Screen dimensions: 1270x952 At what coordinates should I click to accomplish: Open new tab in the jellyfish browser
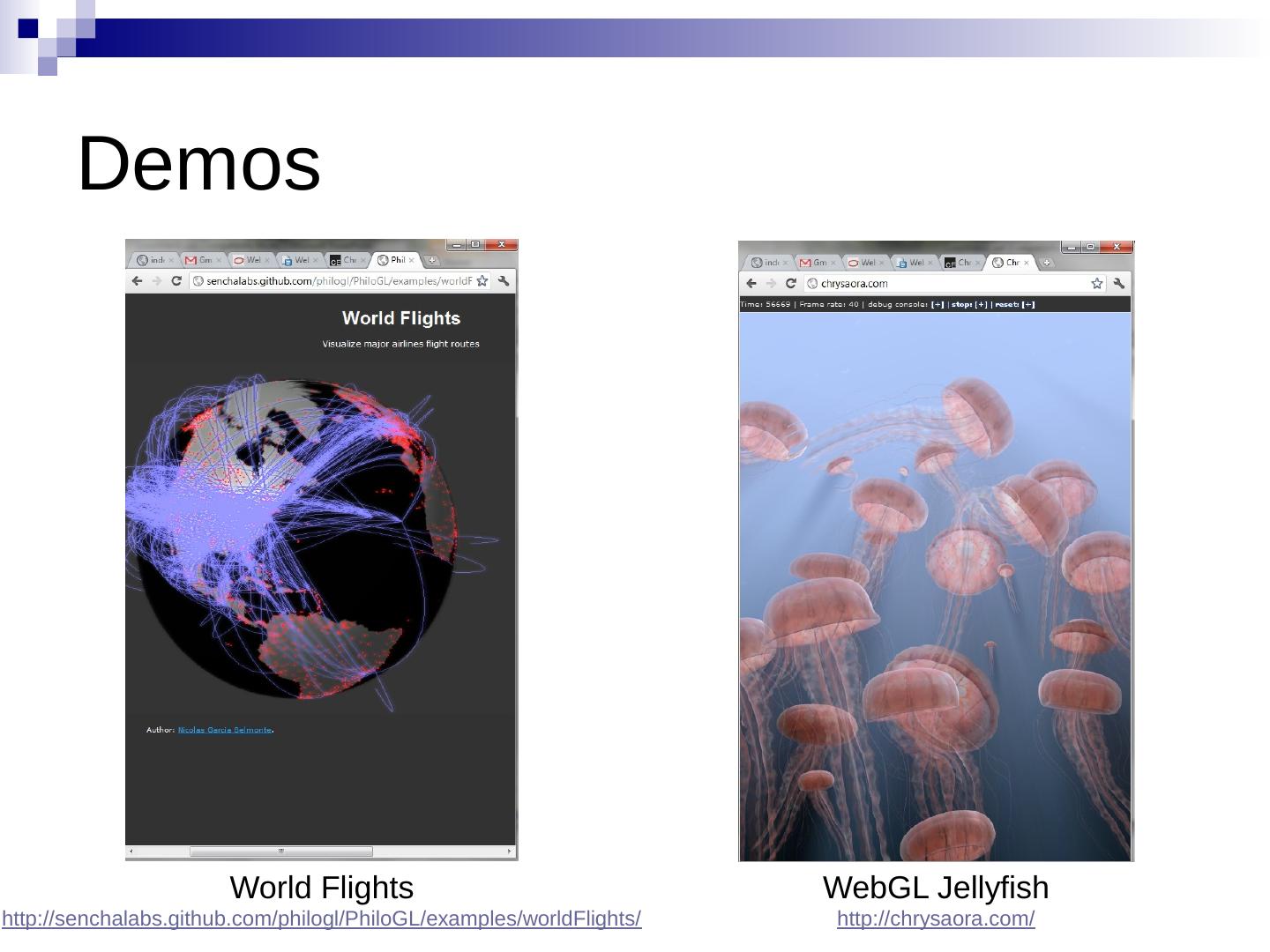coord(1047,263)
